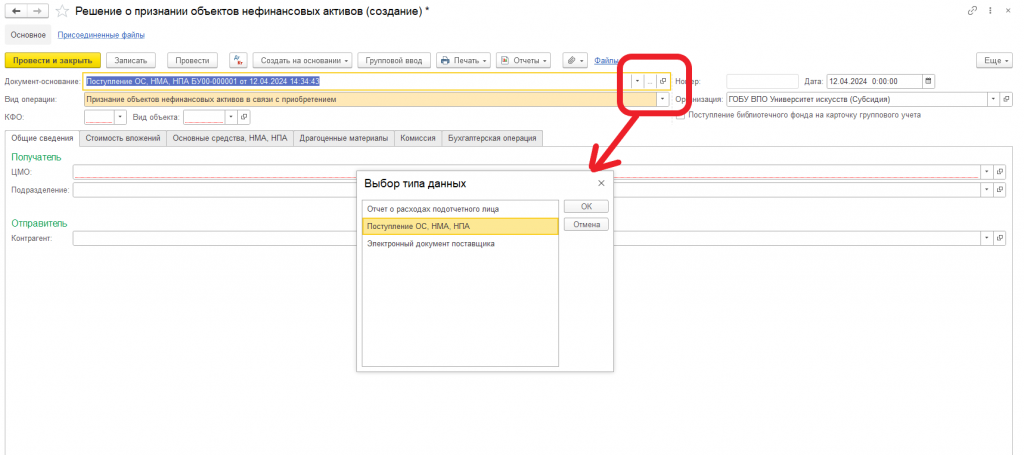The width and height of the screenshot is (1024, 455).
Task: Open the Отчеты dropdown button
Action: point(523,60)
